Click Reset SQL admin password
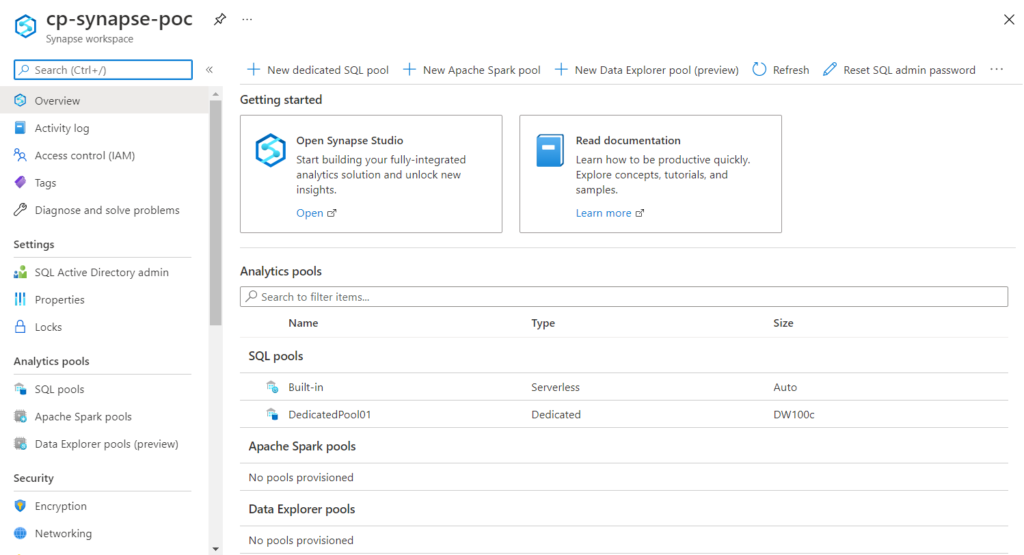The height and width of the screenshot is (555, 1024). pyautogui.click(x=899, y=70)
